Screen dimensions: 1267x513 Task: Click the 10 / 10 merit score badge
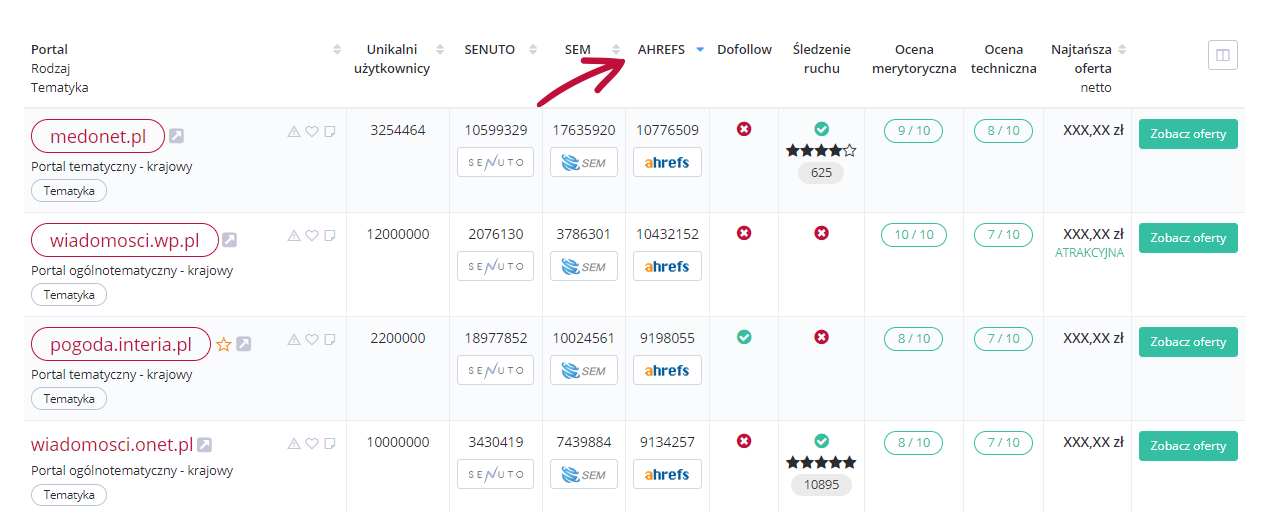(914, 234)
